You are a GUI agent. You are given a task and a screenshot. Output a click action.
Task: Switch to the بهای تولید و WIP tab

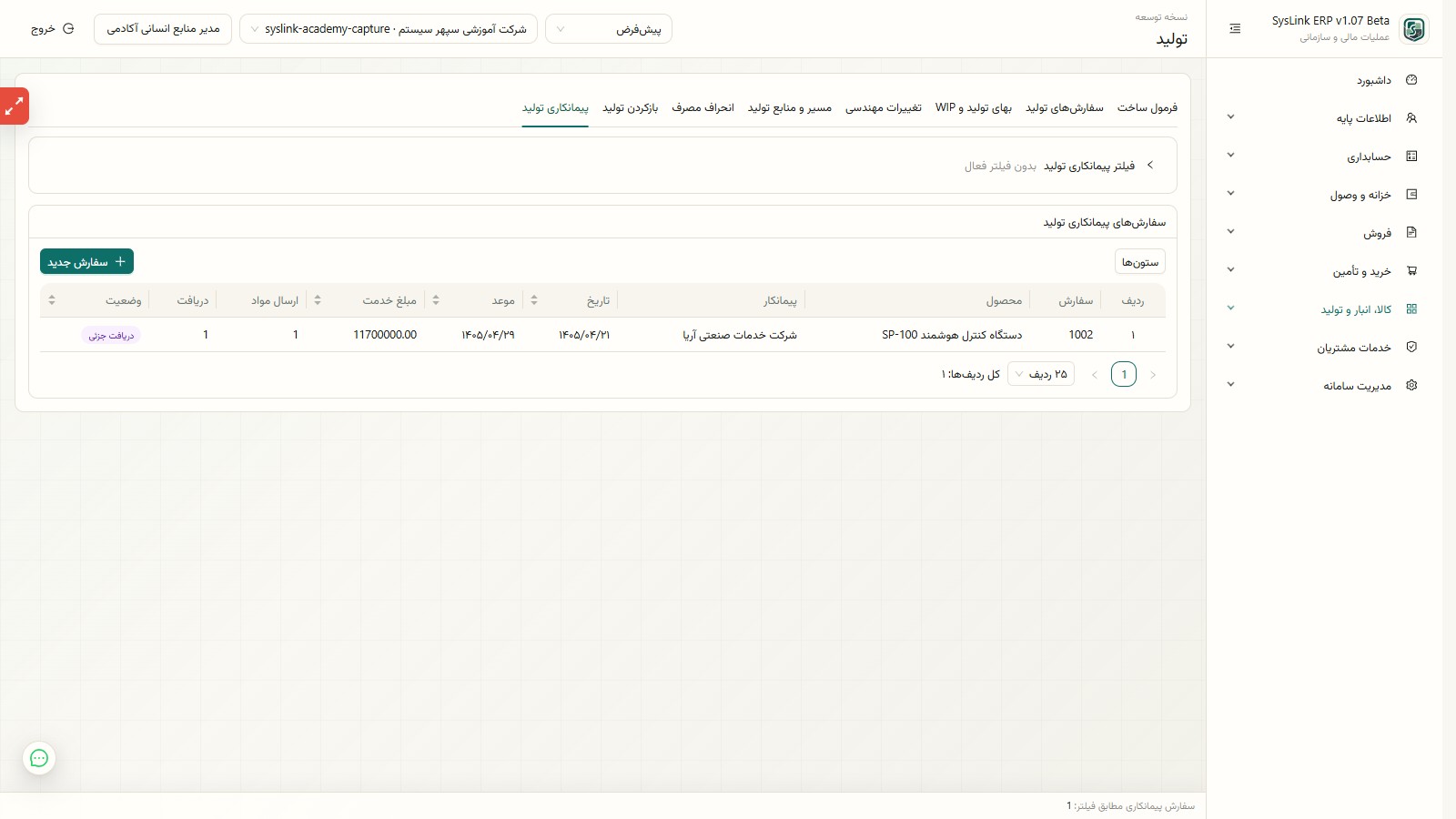coord(974,108)
